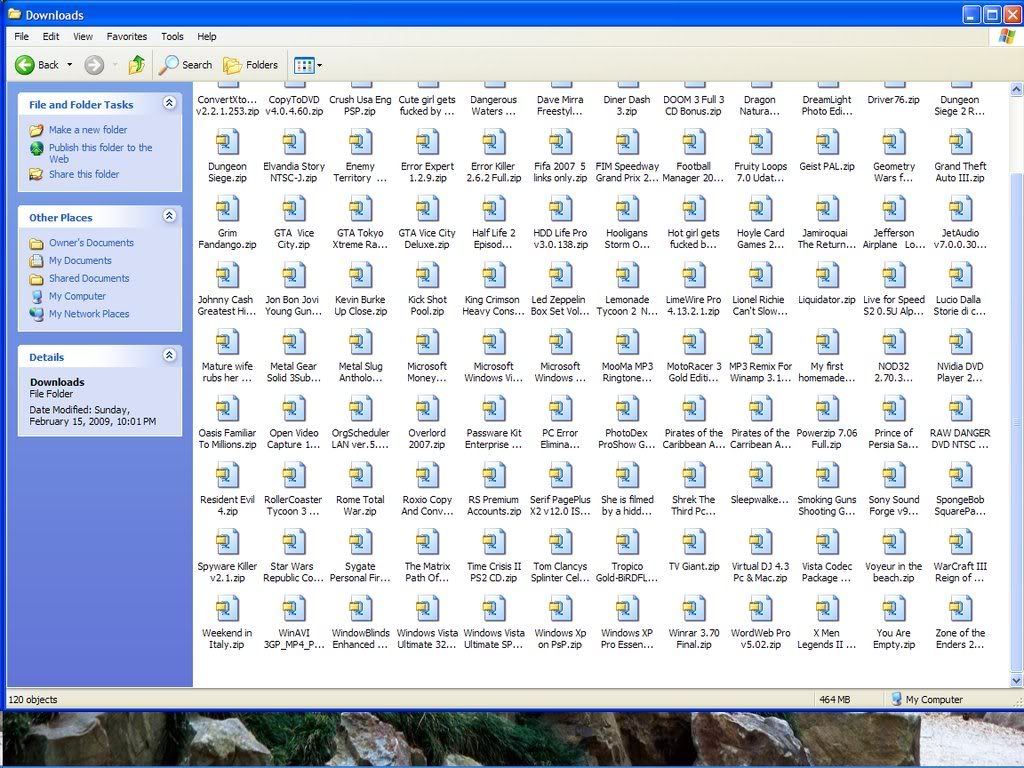Collapse the Details panel
Viewport: 1024px width, 768px height.
tap(169, 355)
